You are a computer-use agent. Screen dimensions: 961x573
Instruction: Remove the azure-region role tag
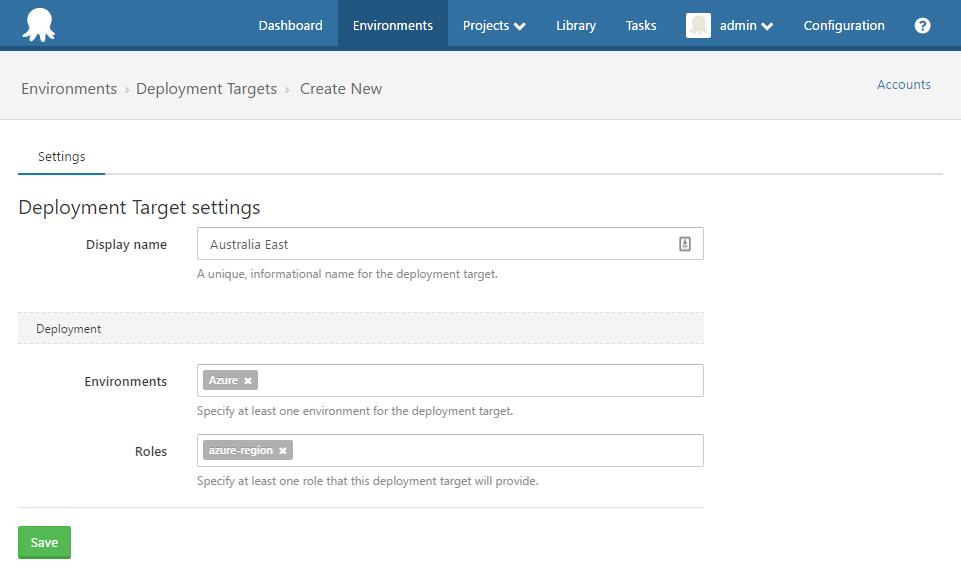[x=283, y=451]
